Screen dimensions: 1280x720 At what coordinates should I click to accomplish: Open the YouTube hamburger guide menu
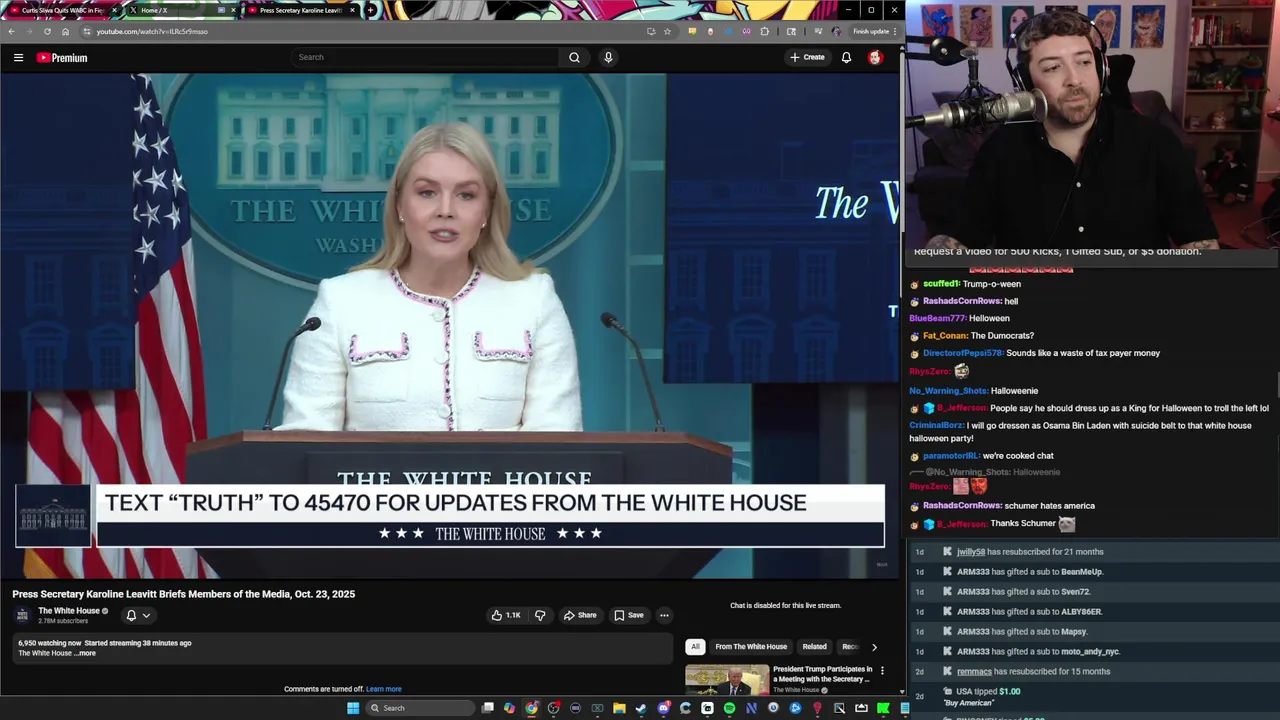point(18,58)
